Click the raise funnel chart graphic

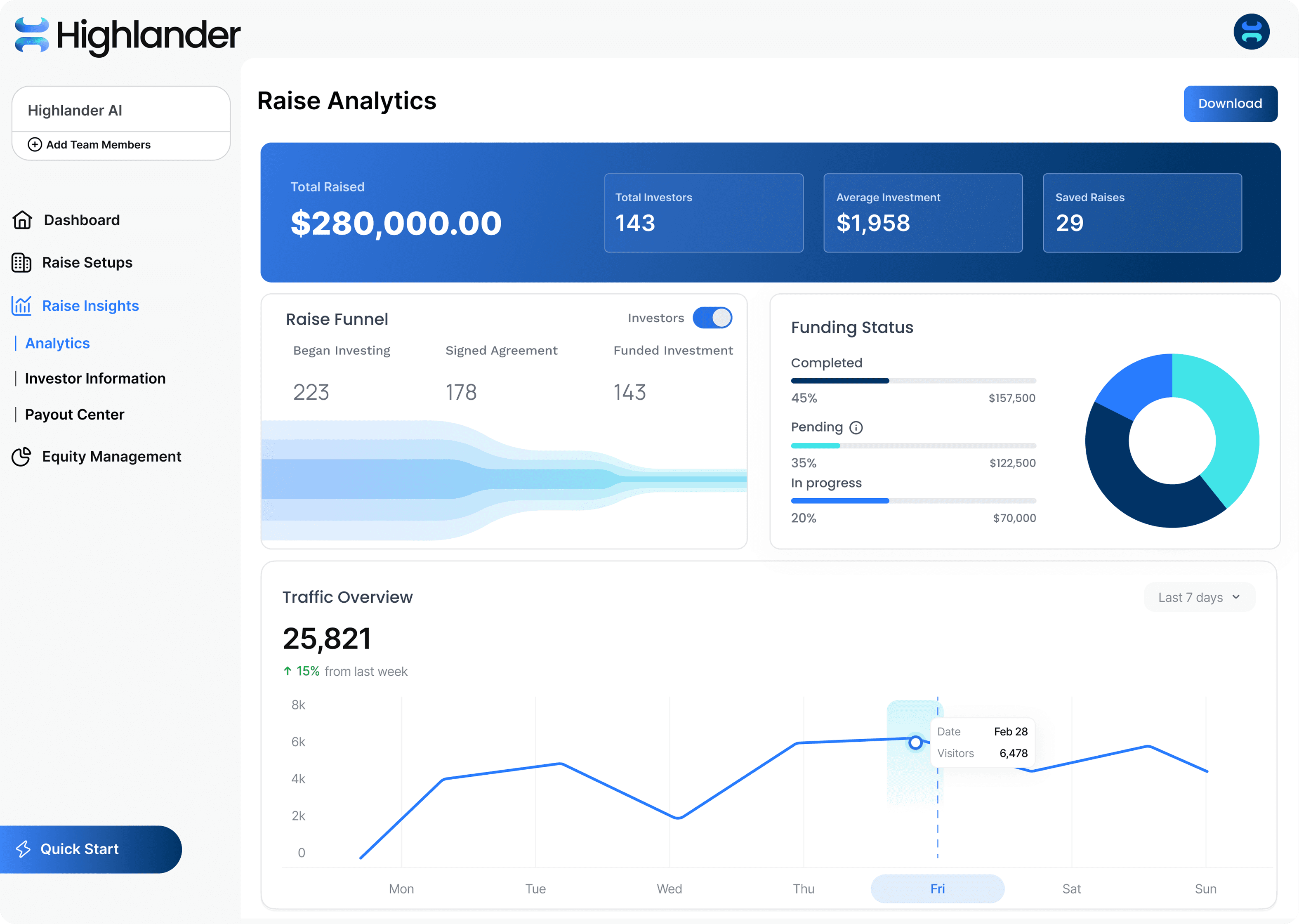click(x=504, y=480)
